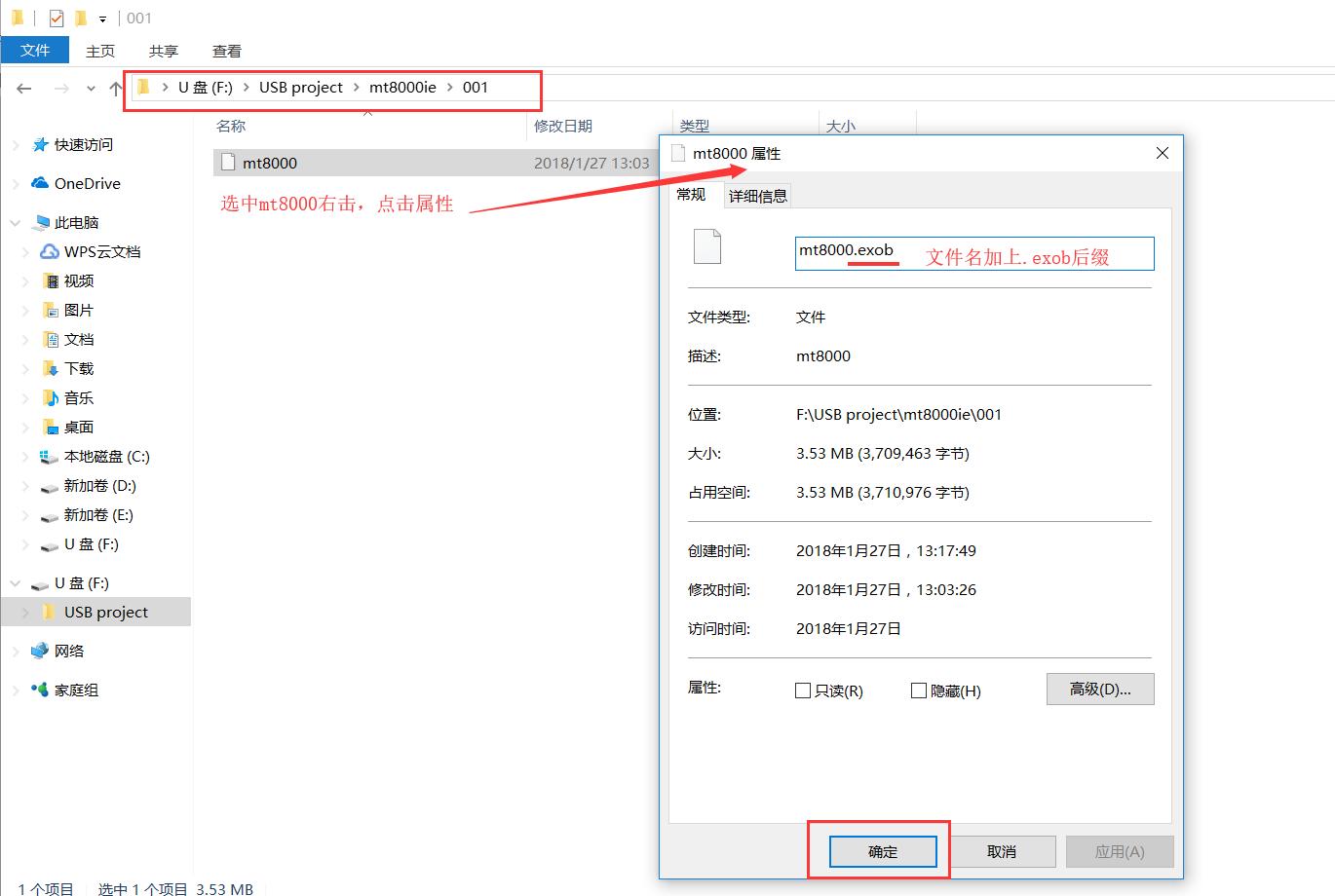Click the 视频 folder icon
Screen dimensions: 1335x896
[x=51, y=280]
